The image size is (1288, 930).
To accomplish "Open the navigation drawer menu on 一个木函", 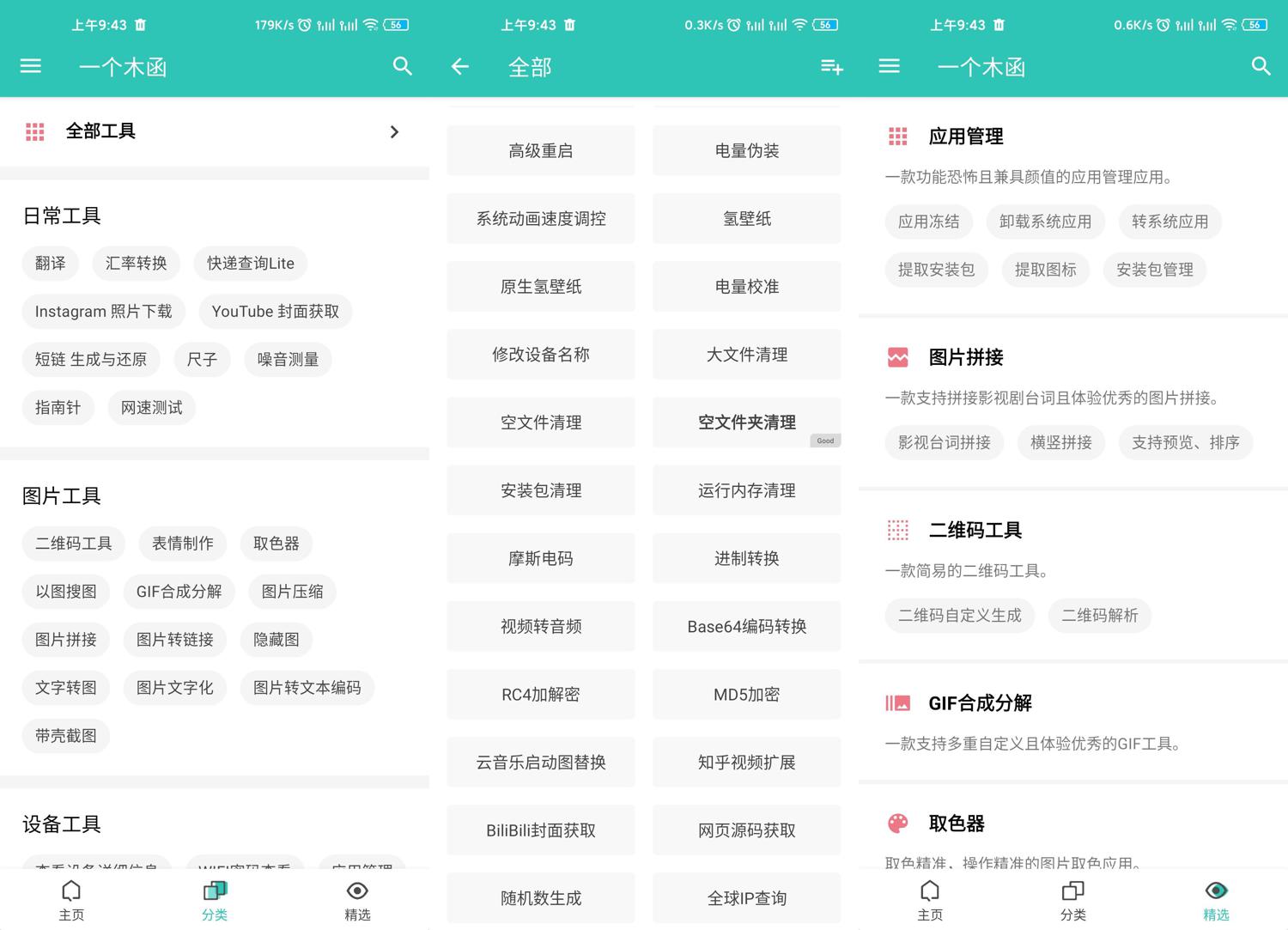I will 30,66.
